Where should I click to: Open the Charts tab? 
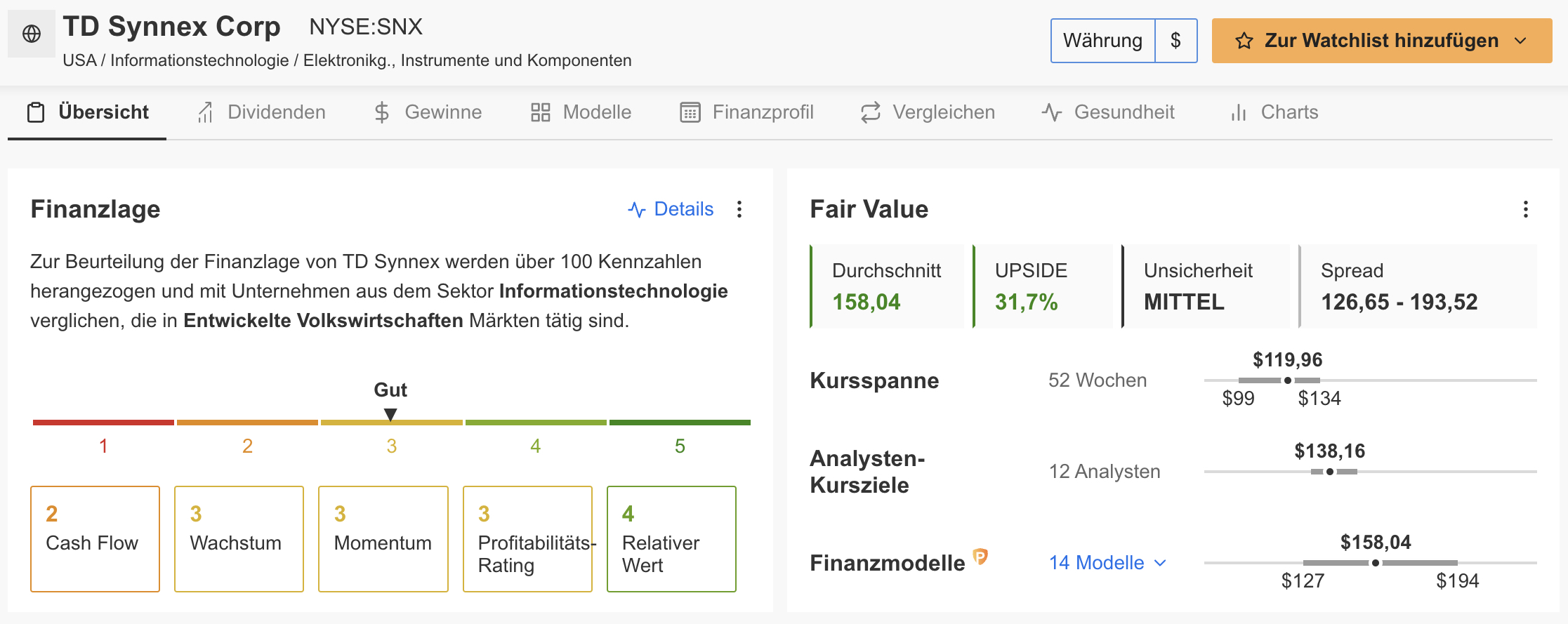1274,112
